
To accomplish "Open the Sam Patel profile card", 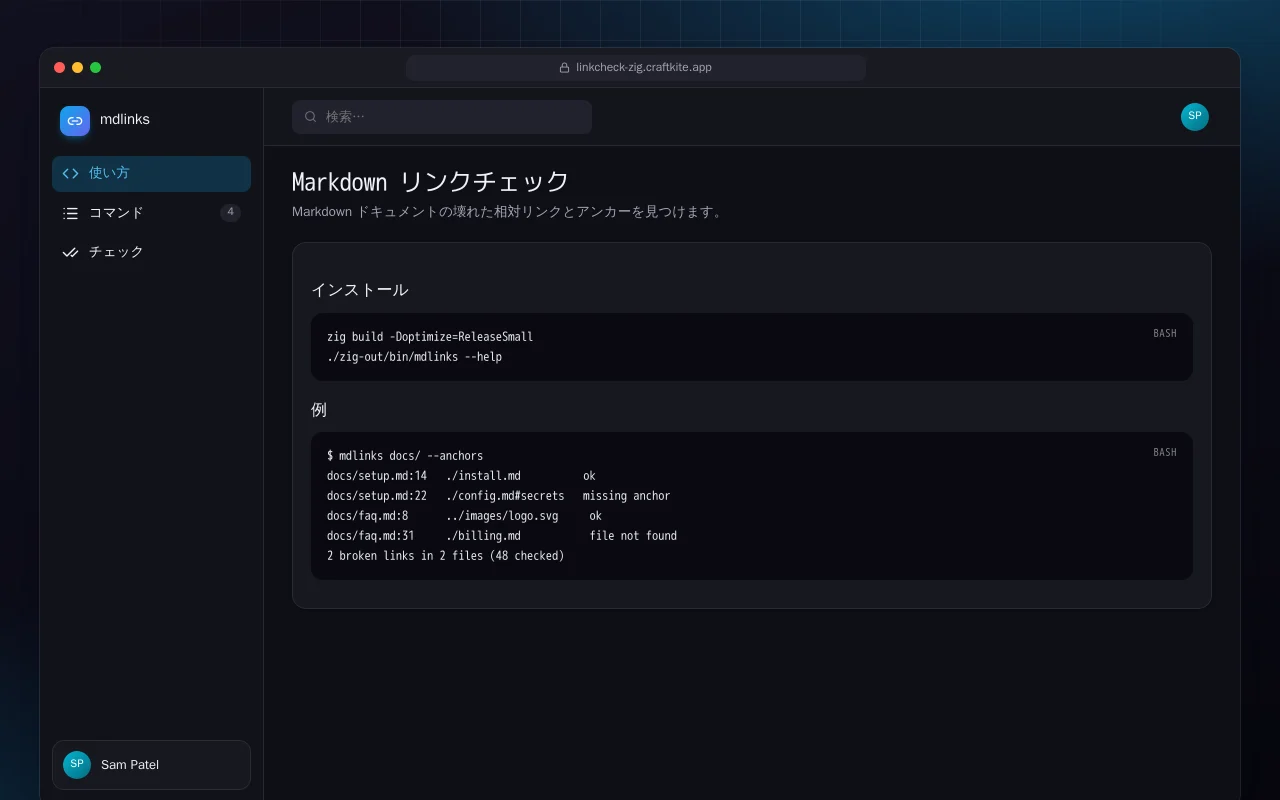I will (x=151, y=765).
